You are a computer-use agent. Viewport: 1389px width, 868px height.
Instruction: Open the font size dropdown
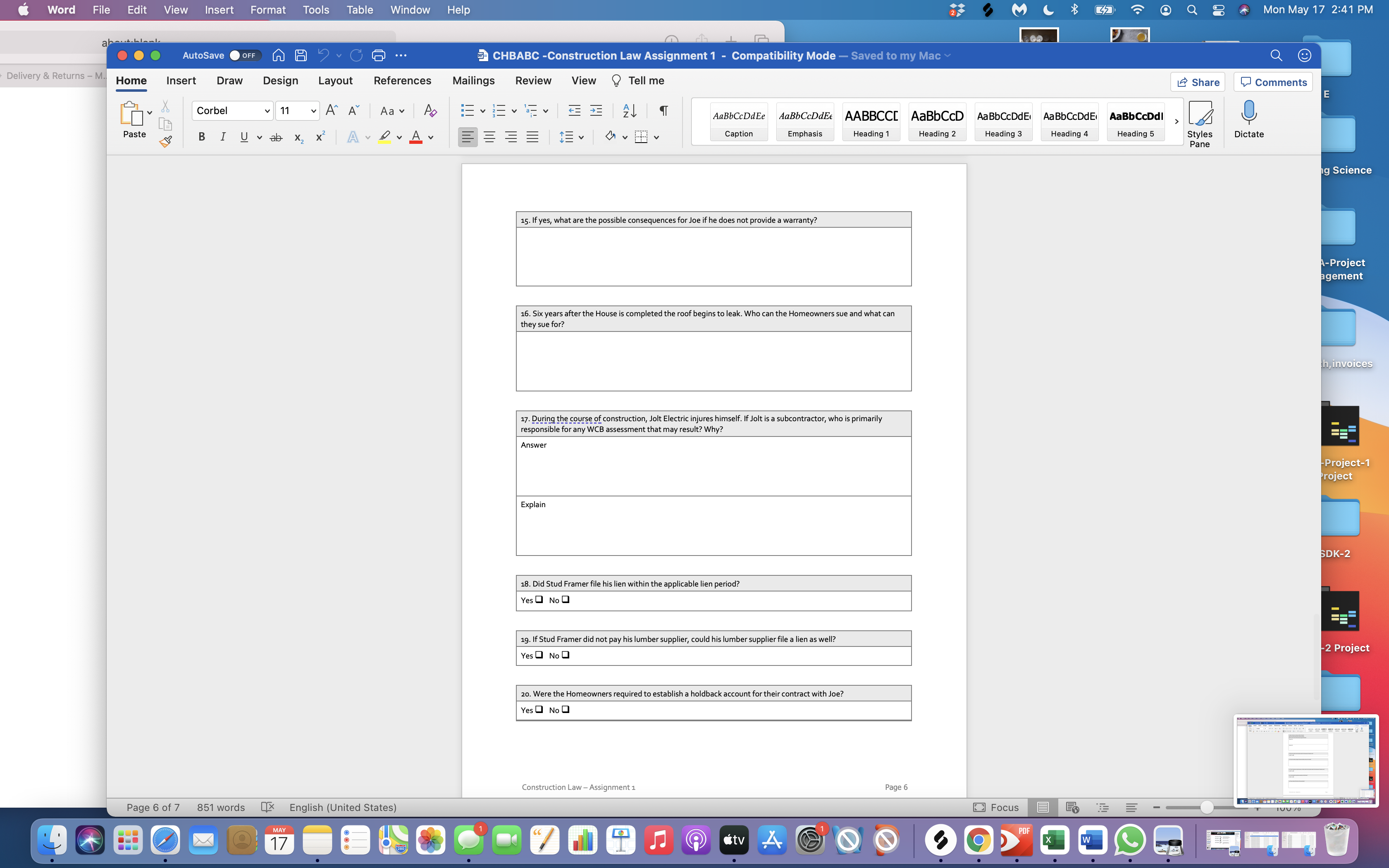pos(313,110)
